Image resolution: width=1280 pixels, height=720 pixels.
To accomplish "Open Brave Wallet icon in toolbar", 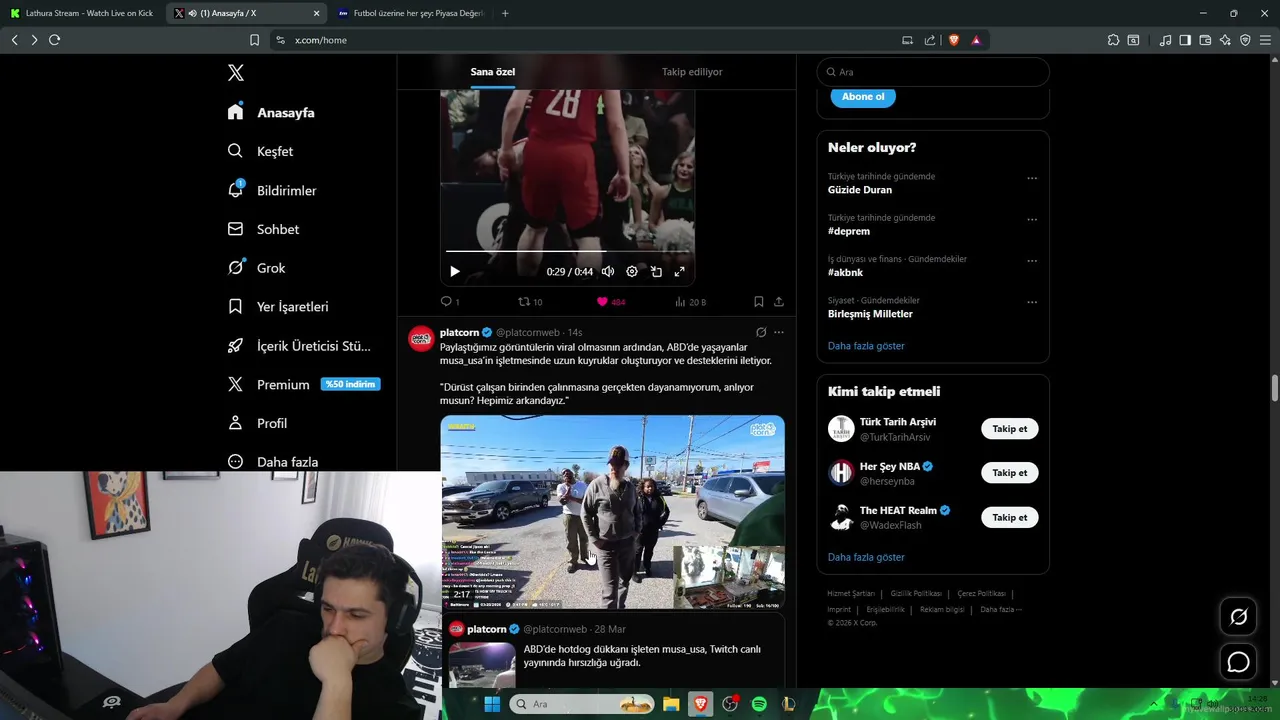I will [1205, 40].
